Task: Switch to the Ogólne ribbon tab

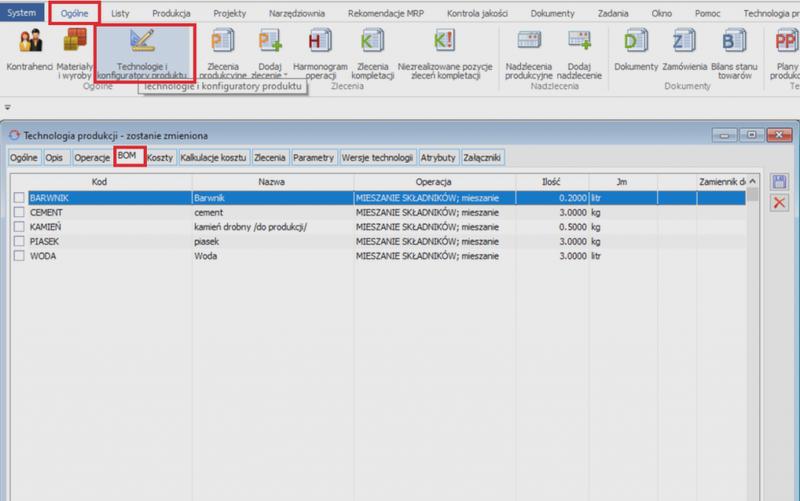Action: click(x=74, y=13)
